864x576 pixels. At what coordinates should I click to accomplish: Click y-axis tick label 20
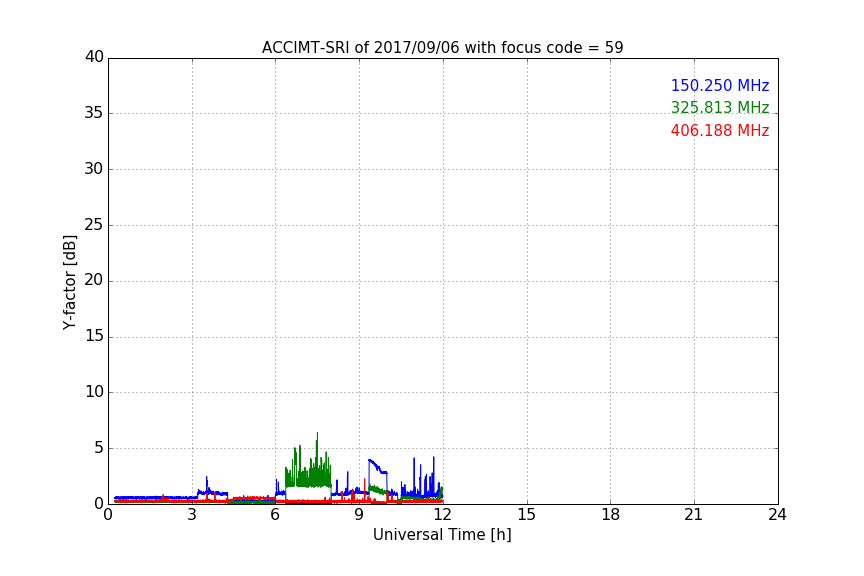(x=94, y=280)
